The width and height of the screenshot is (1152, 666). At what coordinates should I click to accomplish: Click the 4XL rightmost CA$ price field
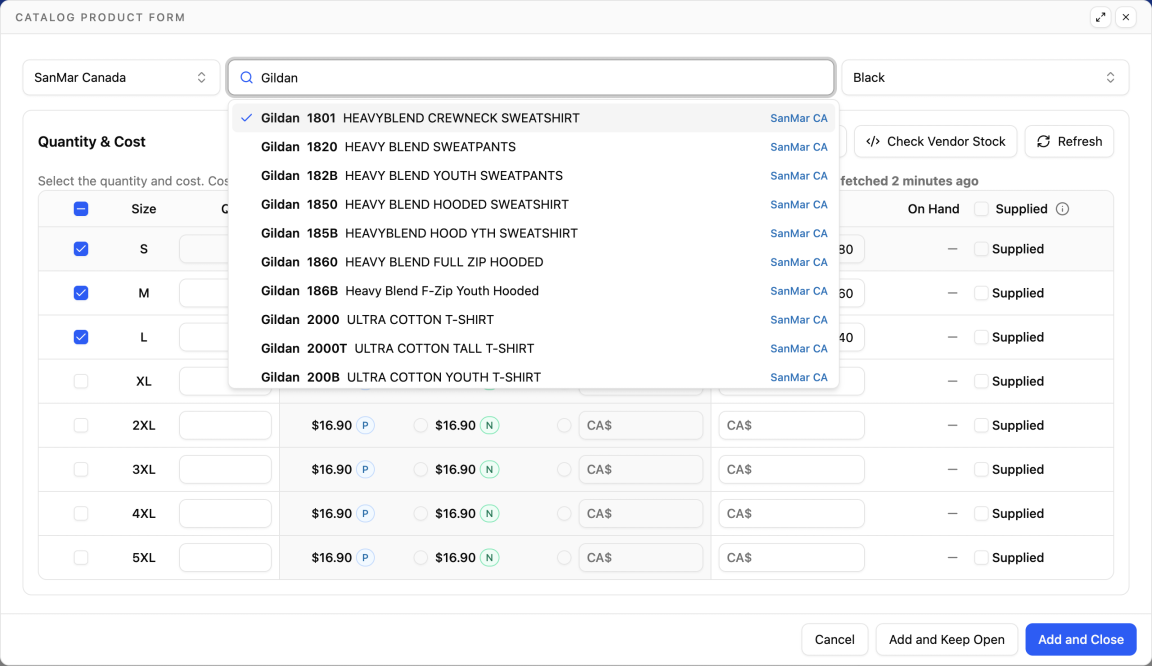point(791,513)
